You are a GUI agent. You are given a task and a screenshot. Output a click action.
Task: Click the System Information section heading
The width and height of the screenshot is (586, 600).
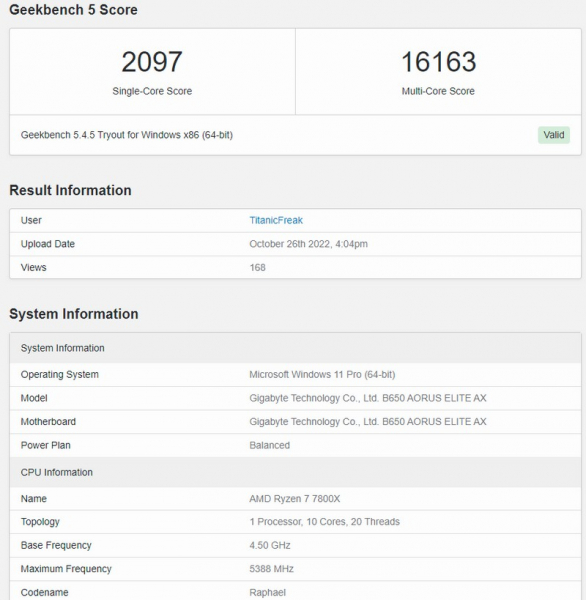pos(74,314)
